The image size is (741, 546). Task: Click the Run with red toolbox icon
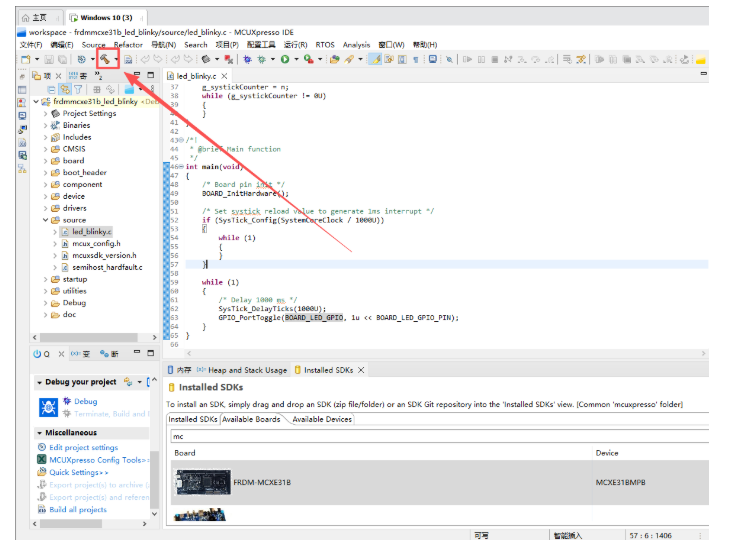coord(308,59)
